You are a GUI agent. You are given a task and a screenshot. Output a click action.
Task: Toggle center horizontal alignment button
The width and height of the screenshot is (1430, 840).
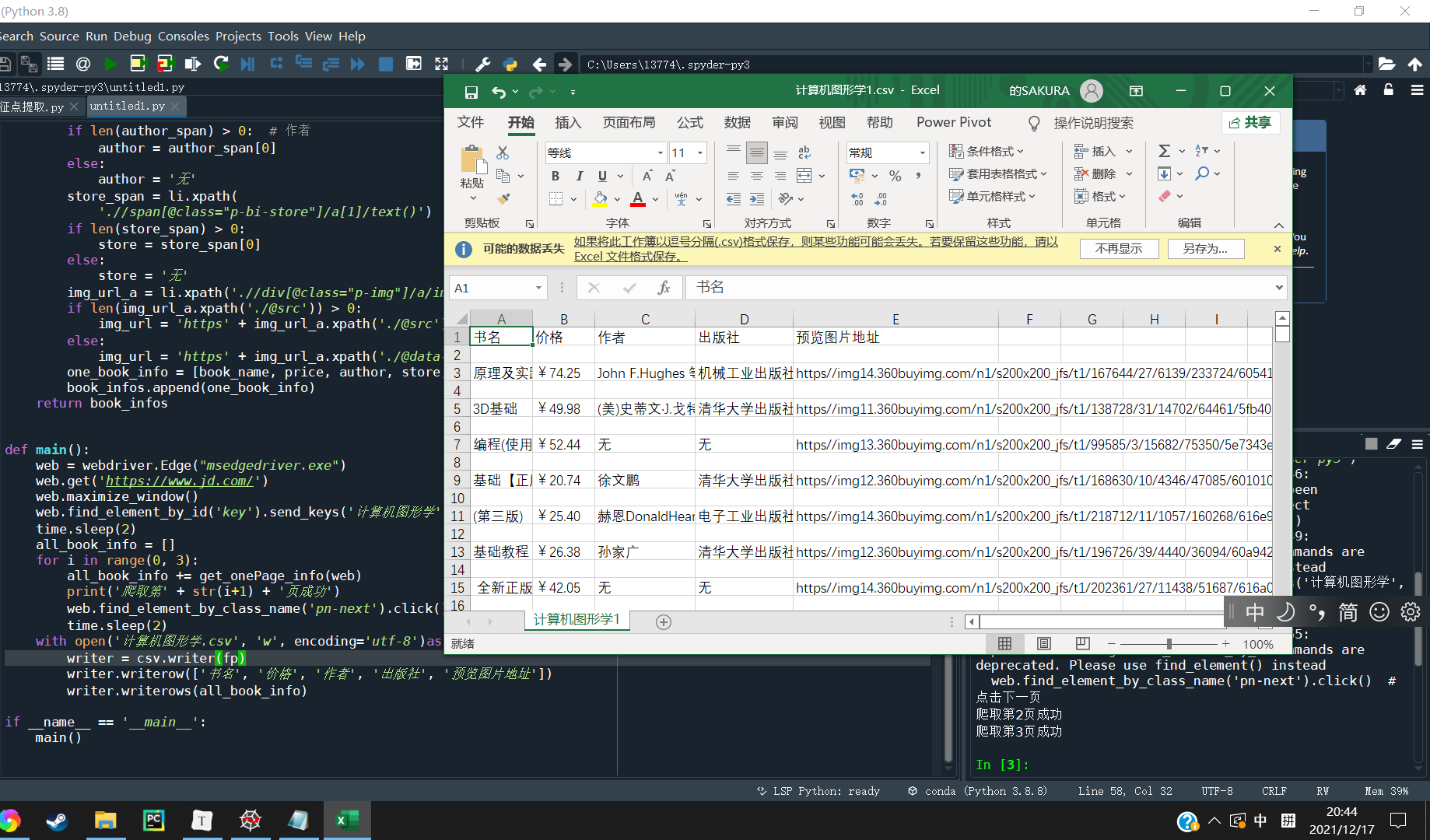click(756, 176)
